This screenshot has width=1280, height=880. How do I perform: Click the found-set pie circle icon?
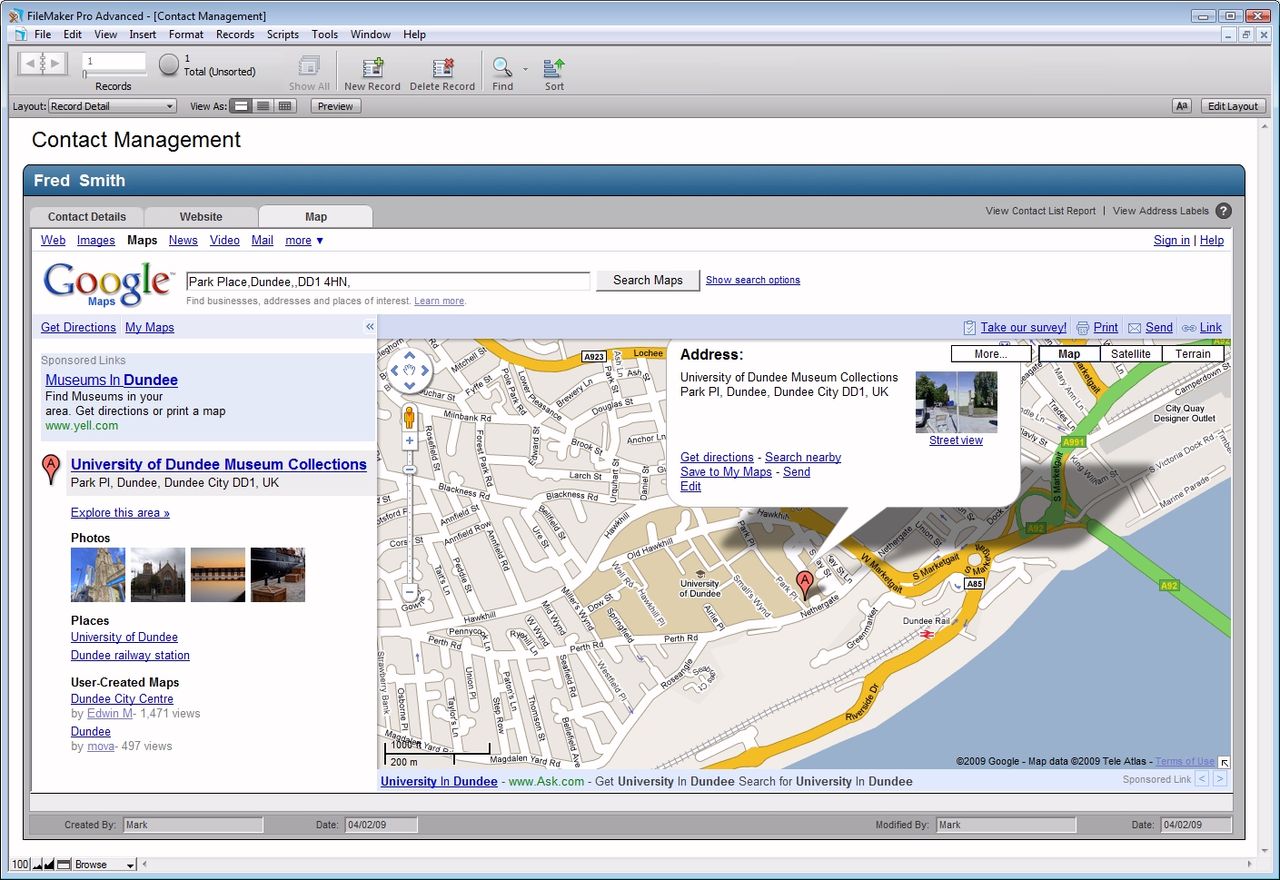[169, 65]
